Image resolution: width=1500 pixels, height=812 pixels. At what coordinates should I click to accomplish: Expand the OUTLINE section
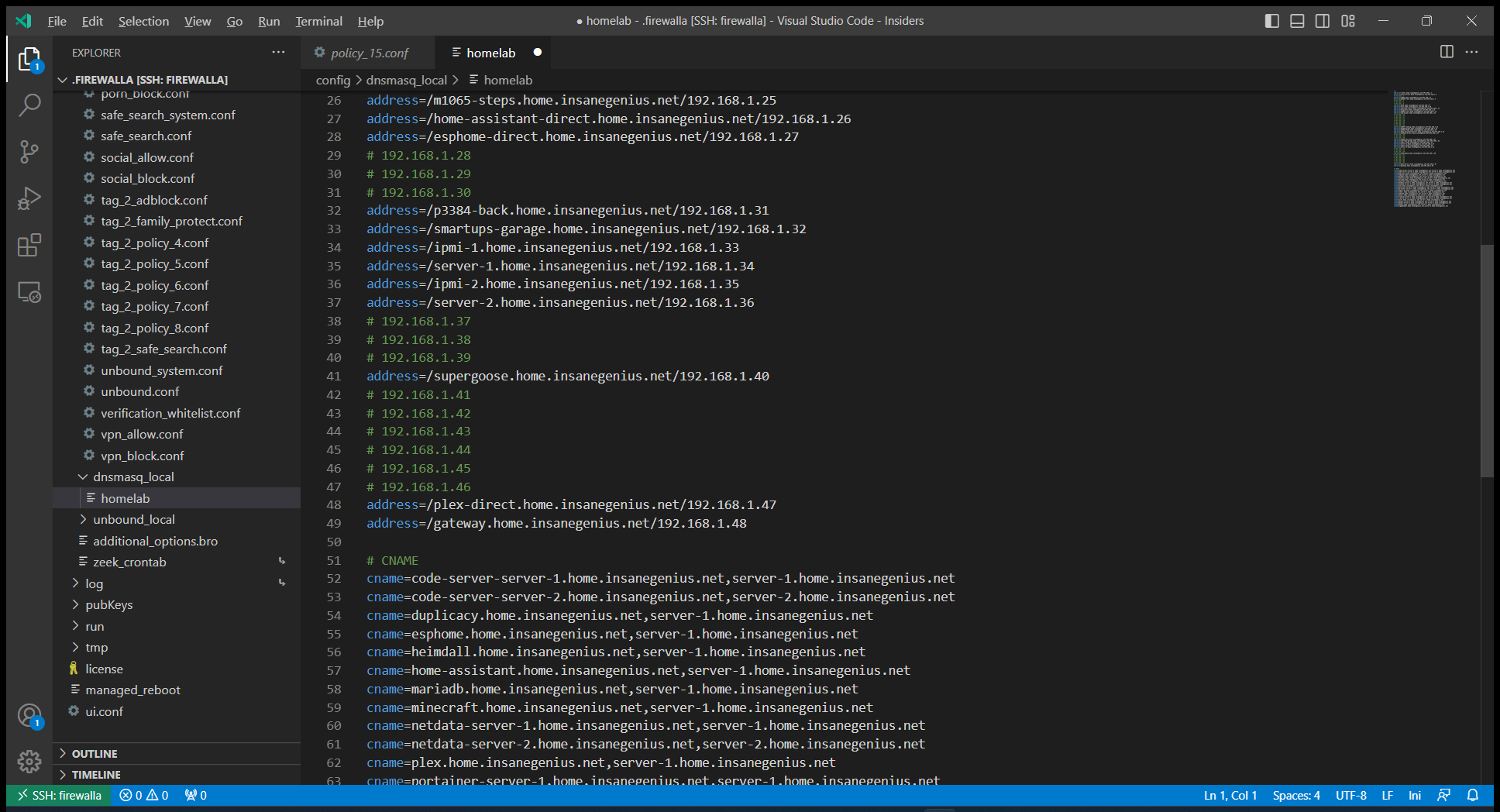tap(95, 753)
